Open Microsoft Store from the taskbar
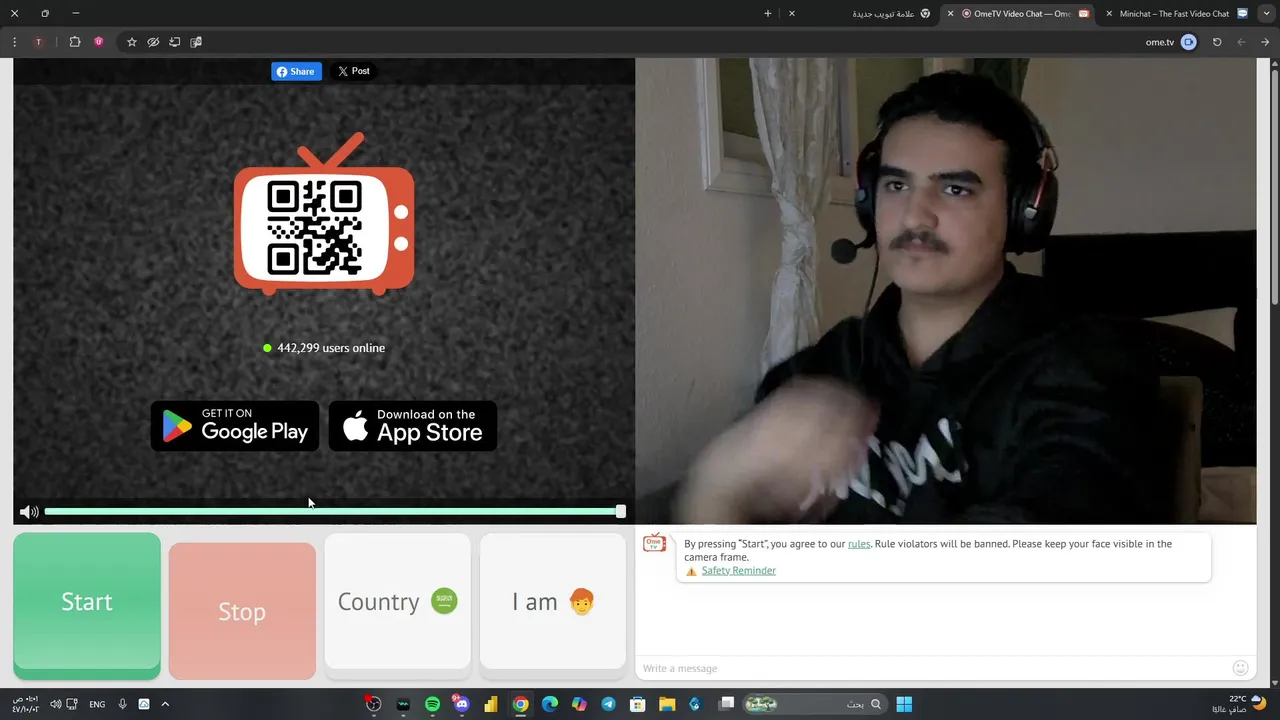Screen dimensions: 1280x720 coord(637,704)
